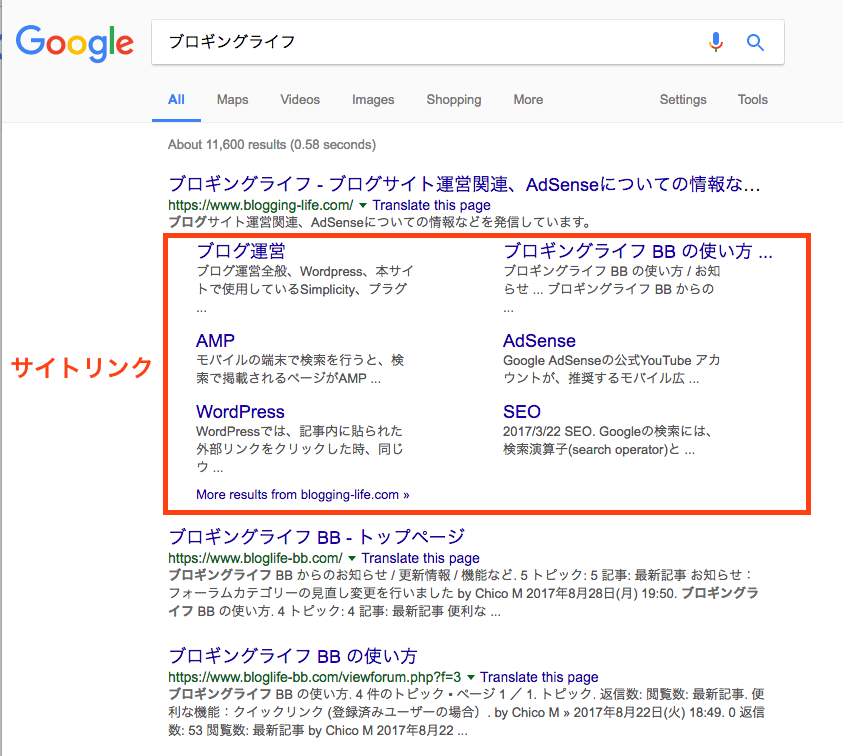Click snippet starting モバイルの端末で検索を行うと

tap(300, 369)
